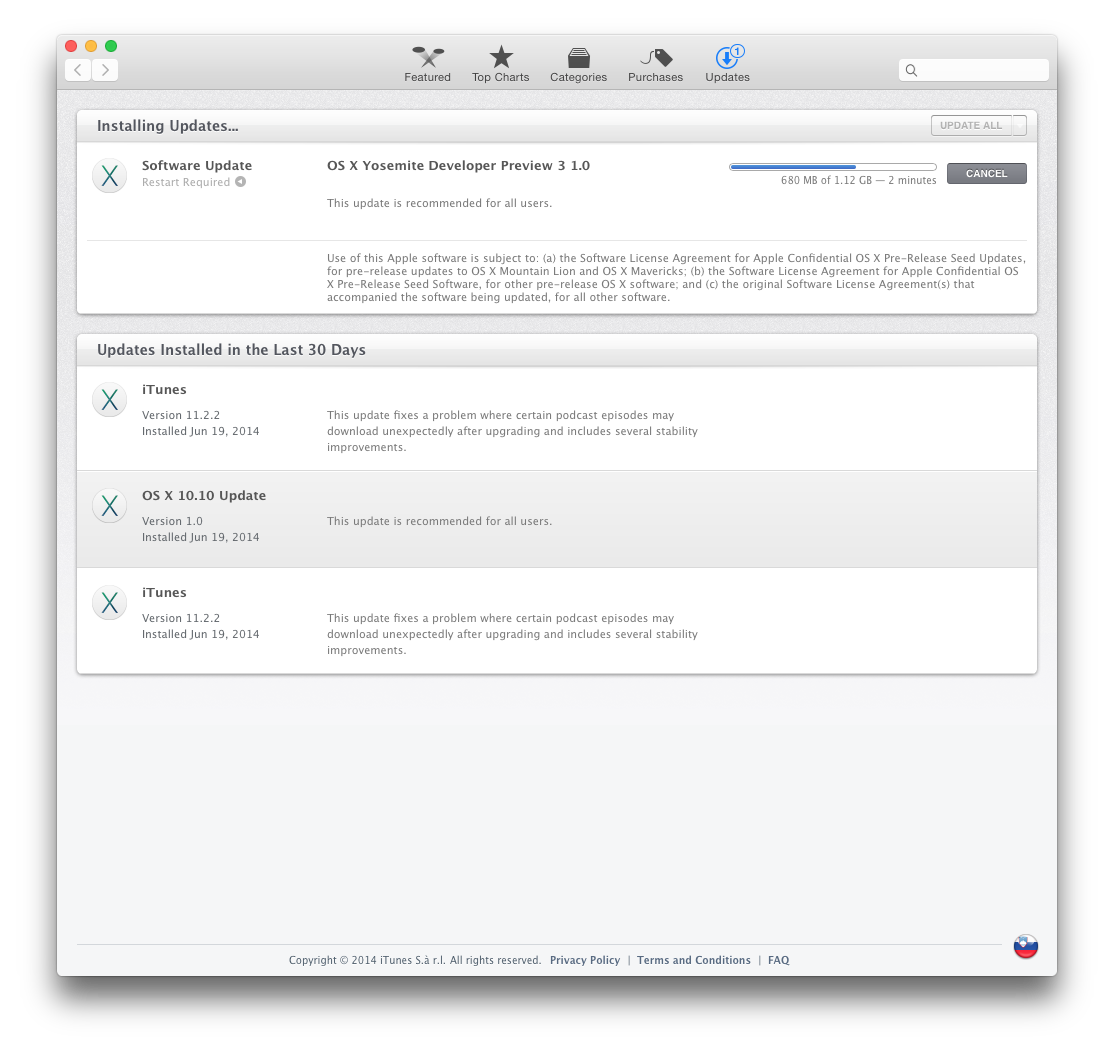Select the 'OS X 10.10 Update' title
The height and width of the screenshot is (1055, 1114).
point(204,495)
